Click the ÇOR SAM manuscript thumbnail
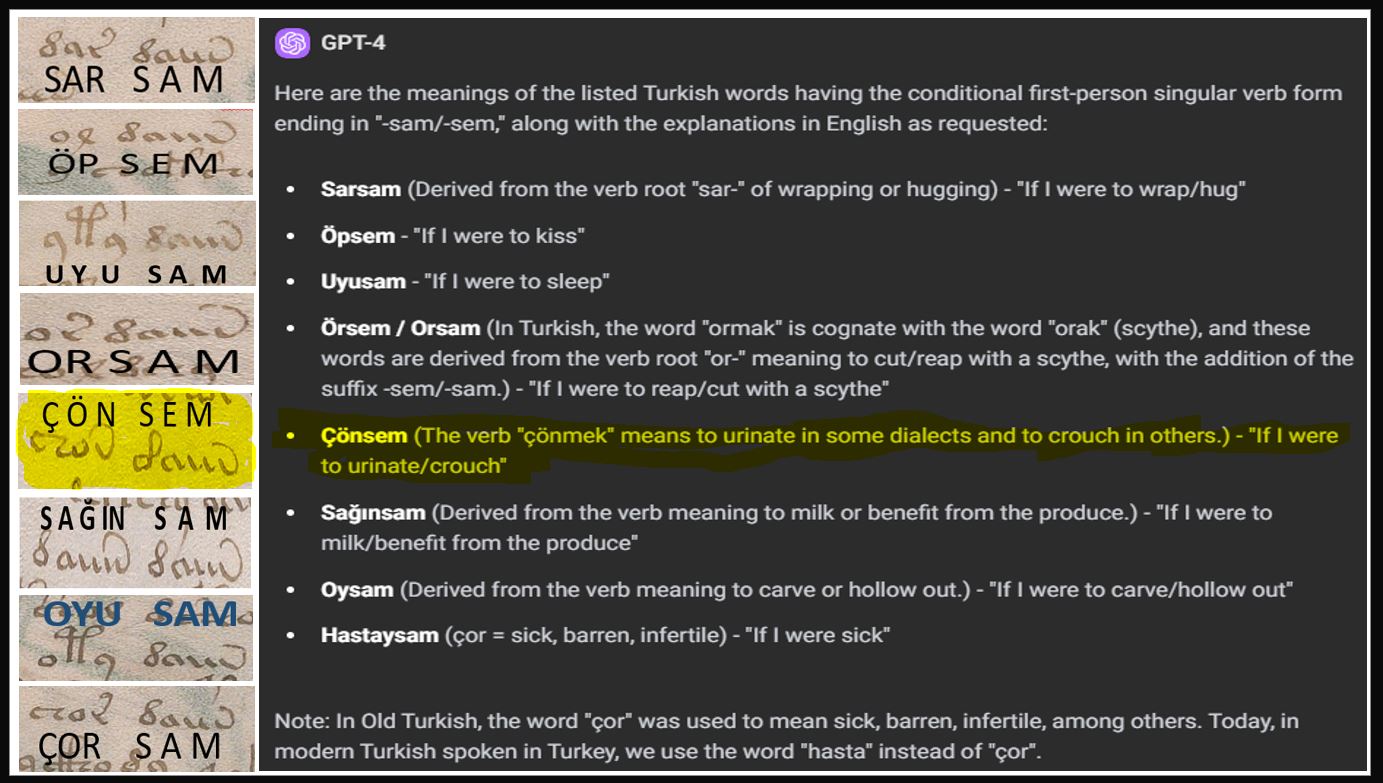 [x=137, y=728]
